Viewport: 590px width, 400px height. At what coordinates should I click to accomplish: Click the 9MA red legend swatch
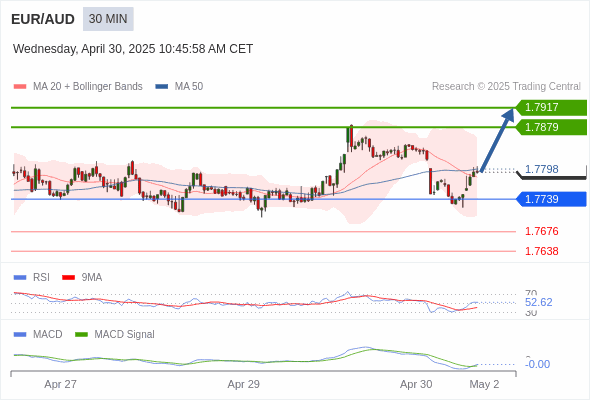pos(68,278)
